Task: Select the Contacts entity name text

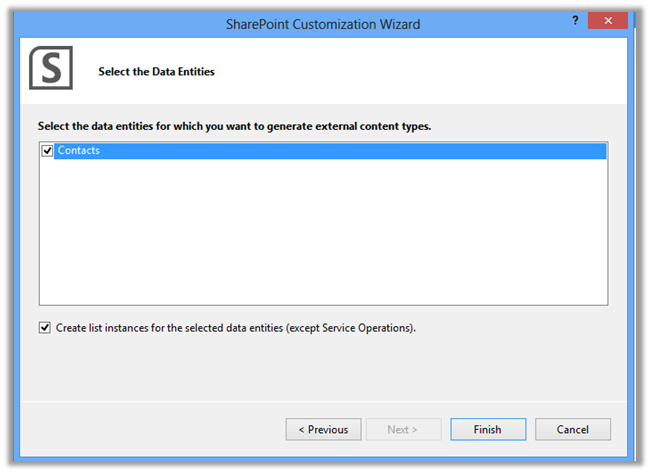Action: [79, 151]
